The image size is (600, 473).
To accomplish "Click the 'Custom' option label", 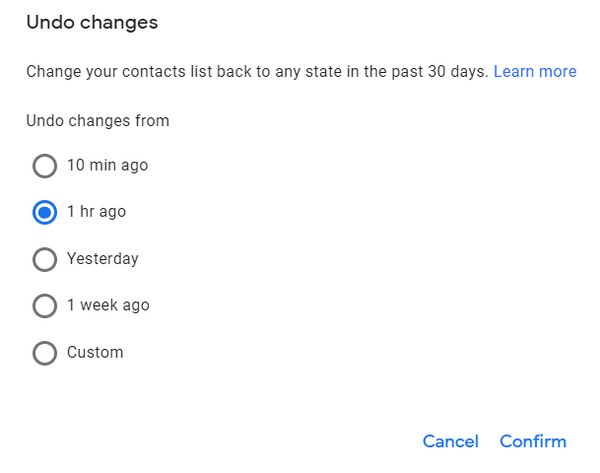I will pyautogui.click(x=95, y=352).
